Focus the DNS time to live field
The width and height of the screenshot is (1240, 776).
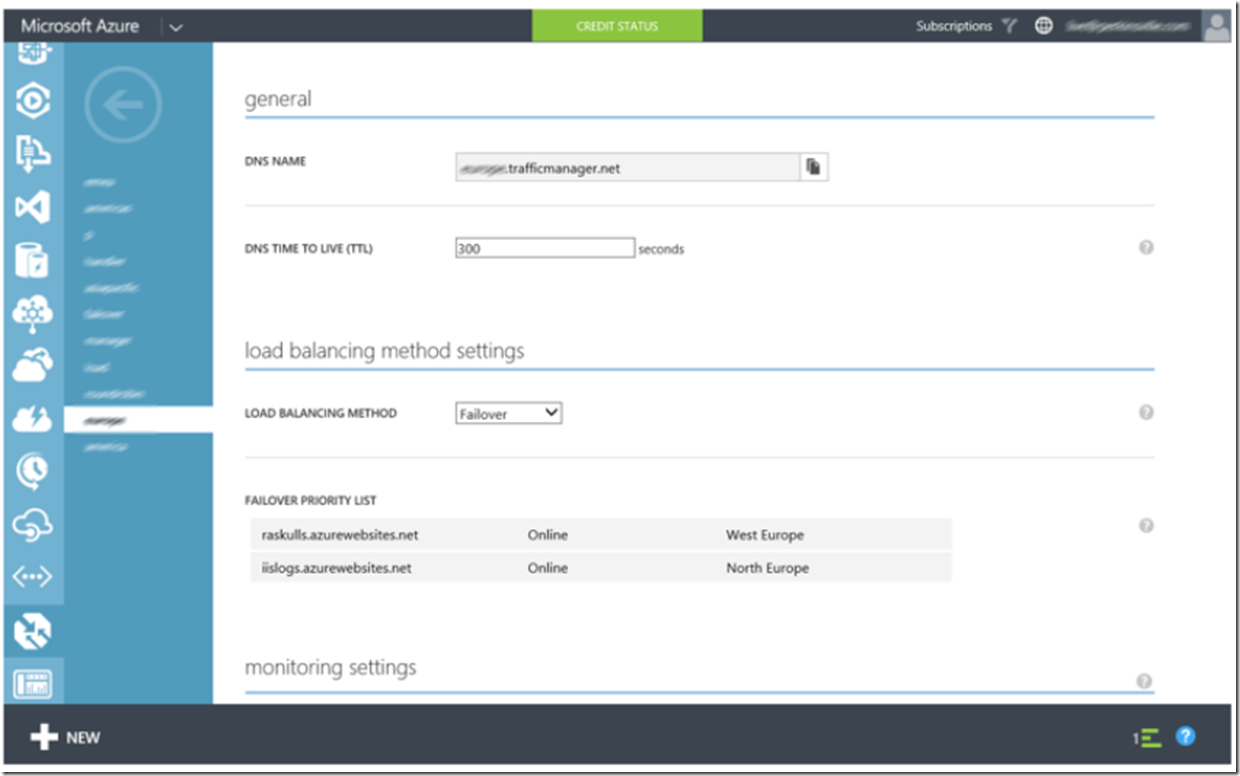(545, 248)
